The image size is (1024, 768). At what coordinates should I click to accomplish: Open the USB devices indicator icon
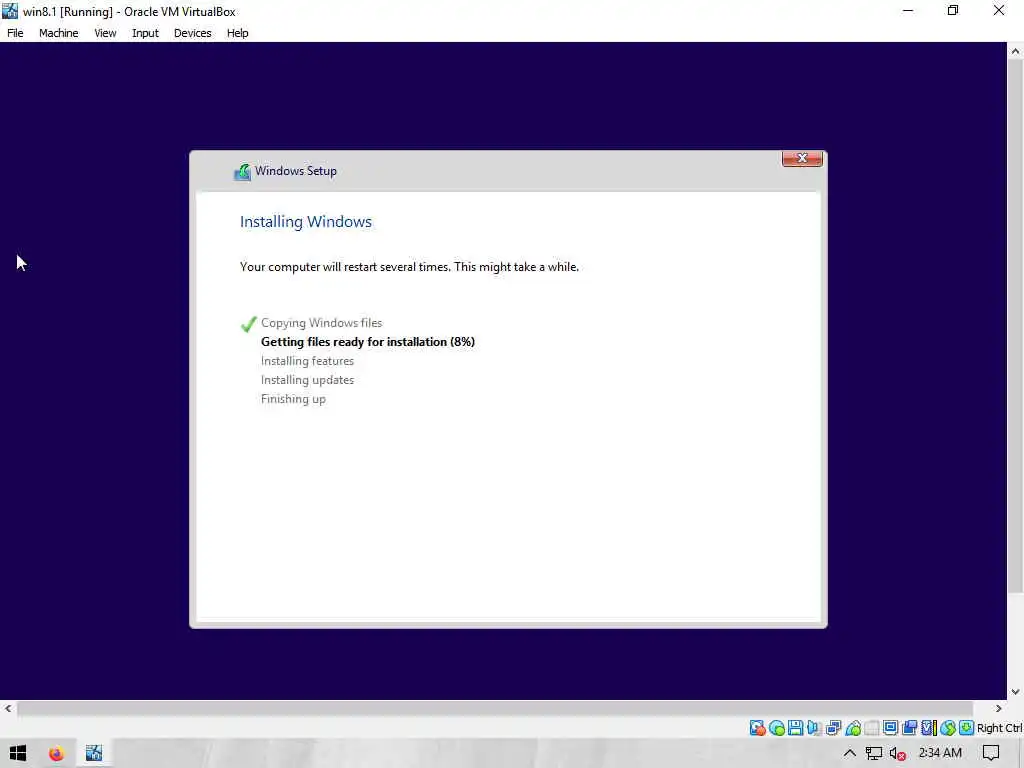click(x=853, y=728)
